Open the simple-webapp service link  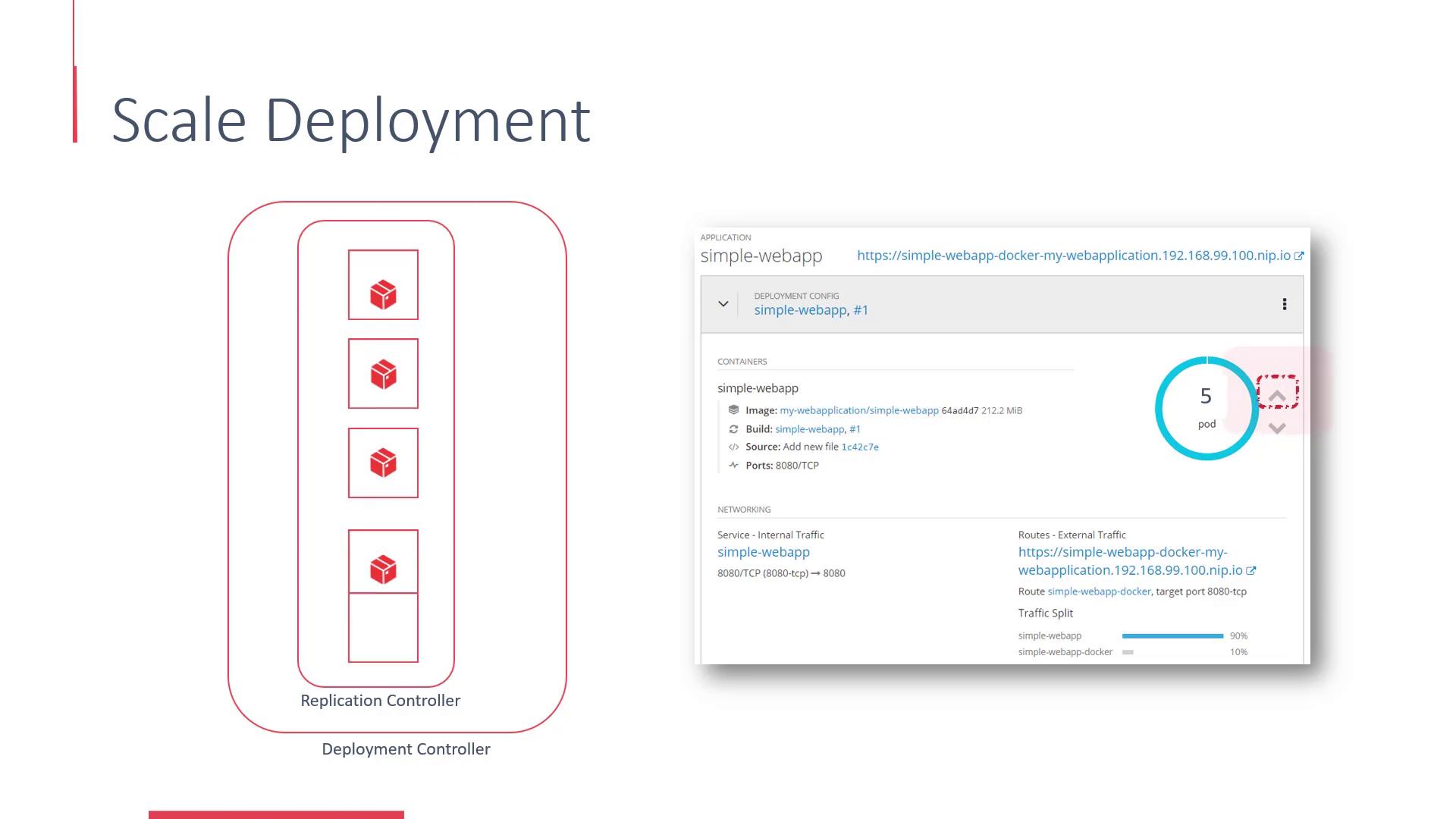point(763,552)
